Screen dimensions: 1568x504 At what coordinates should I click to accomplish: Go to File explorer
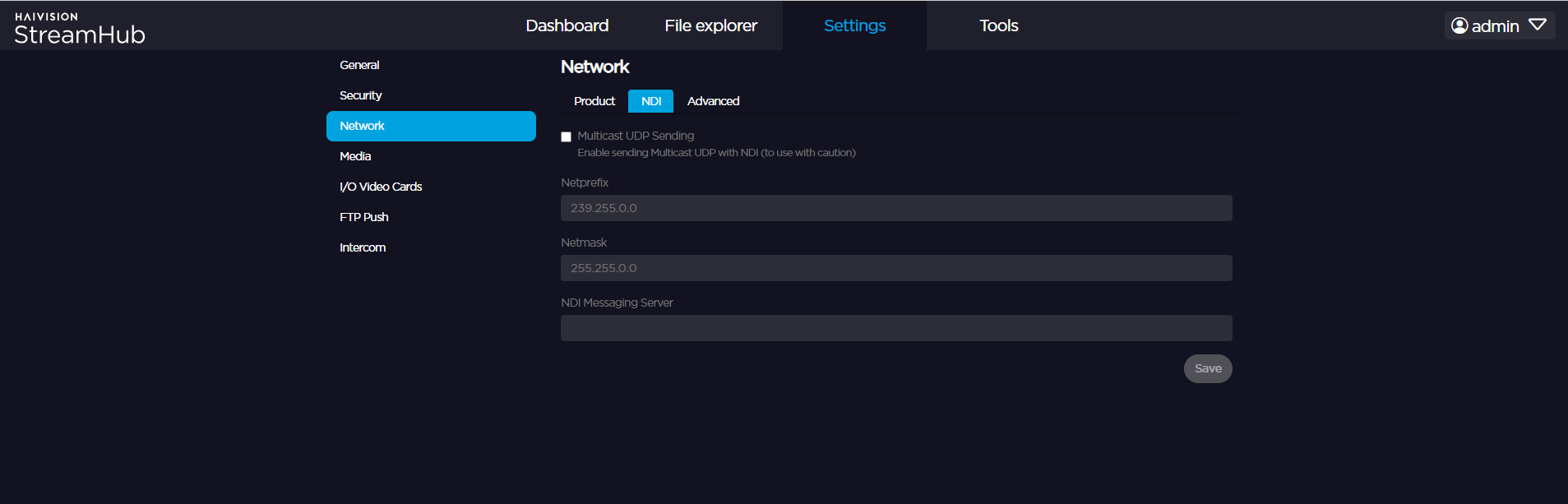click(x=710, y=25)
